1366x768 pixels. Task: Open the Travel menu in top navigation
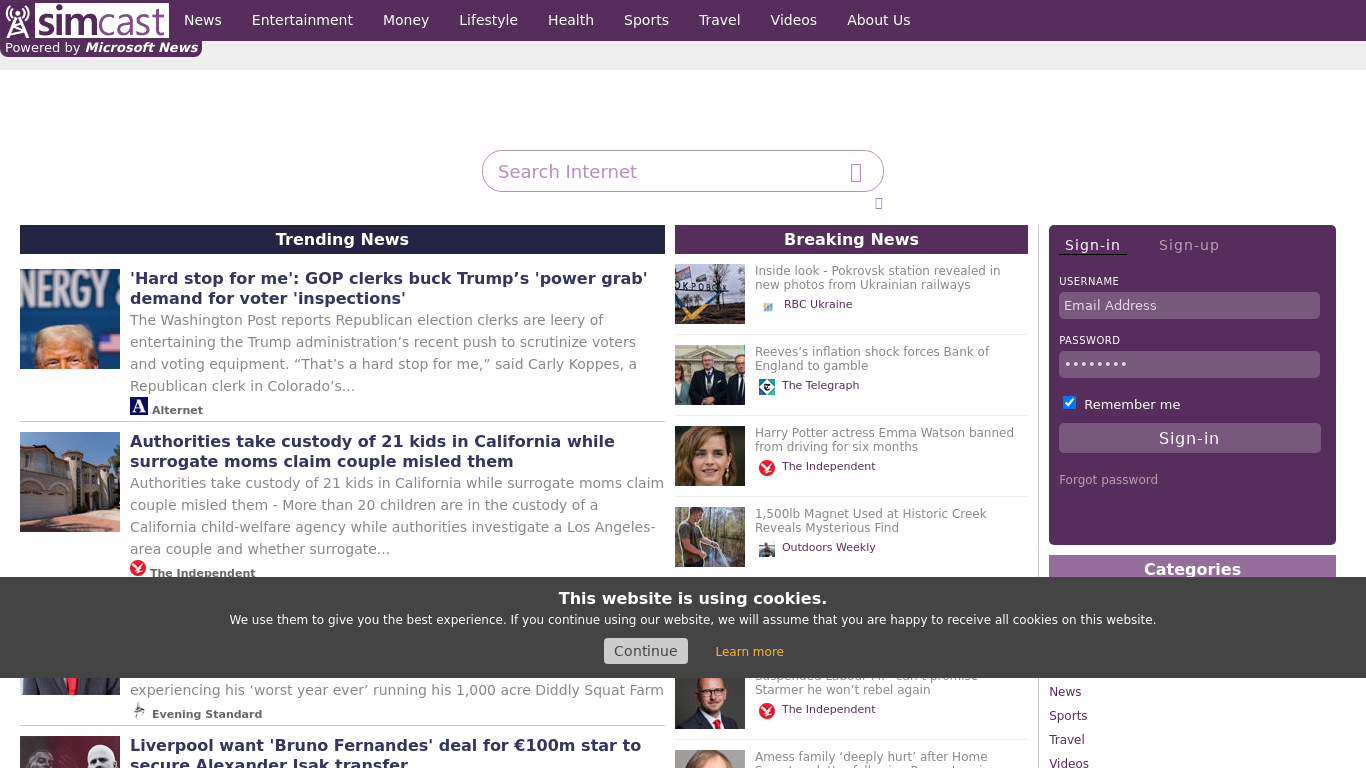[720, 20]
